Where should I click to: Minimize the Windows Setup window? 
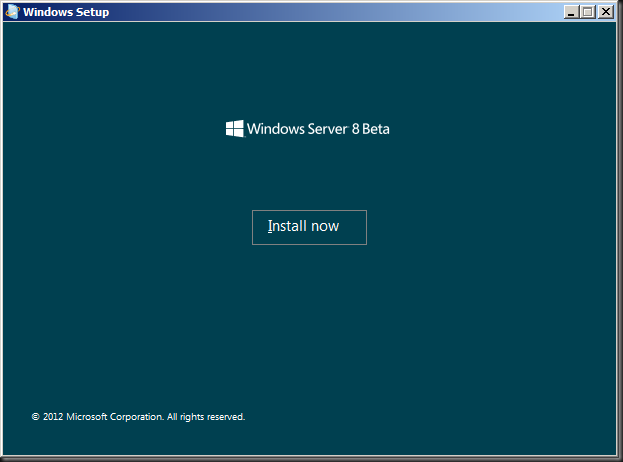[571, 12]
